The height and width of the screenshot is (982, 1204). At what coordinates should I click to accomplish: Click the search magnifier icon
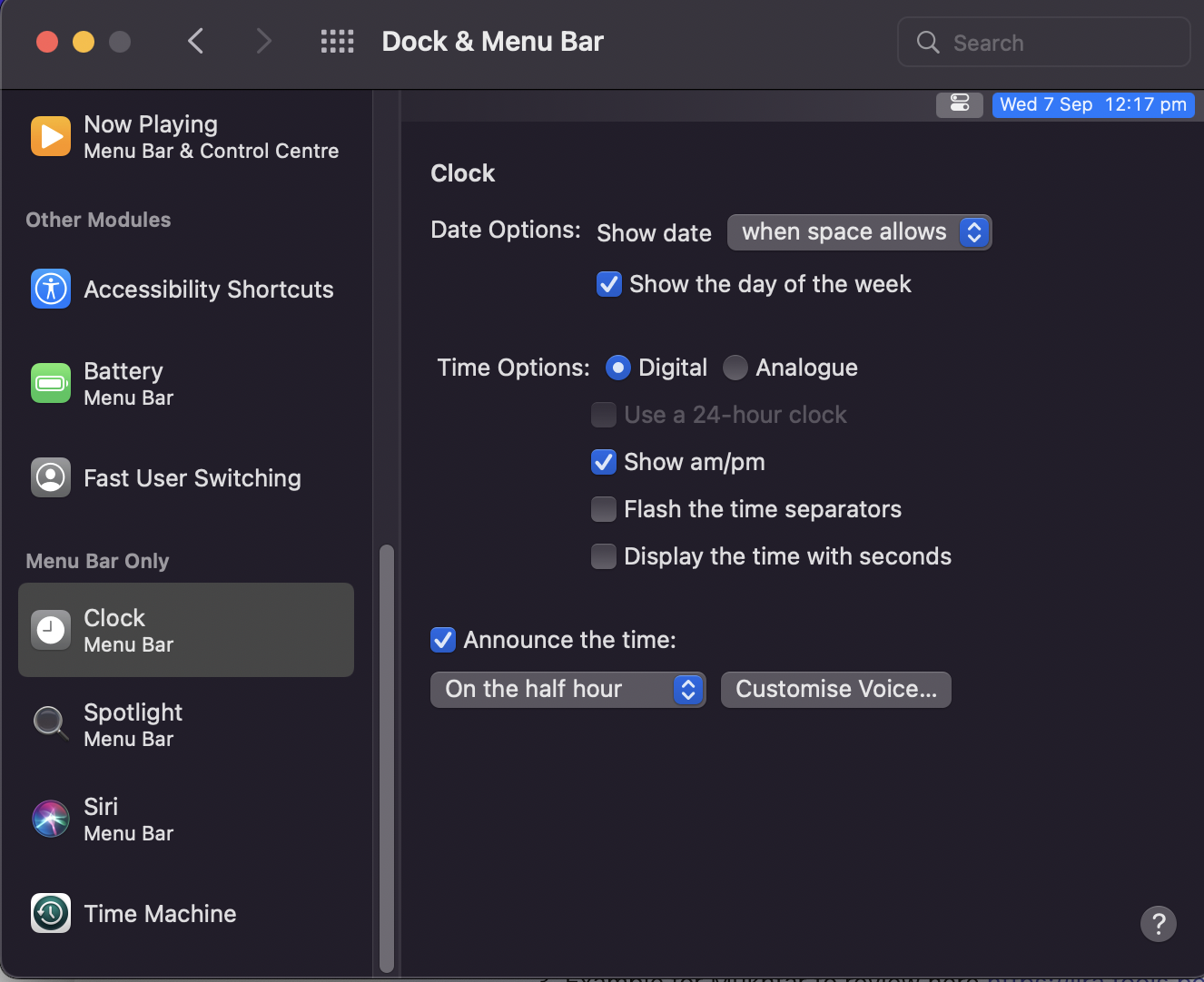click(x=928, y=43)
